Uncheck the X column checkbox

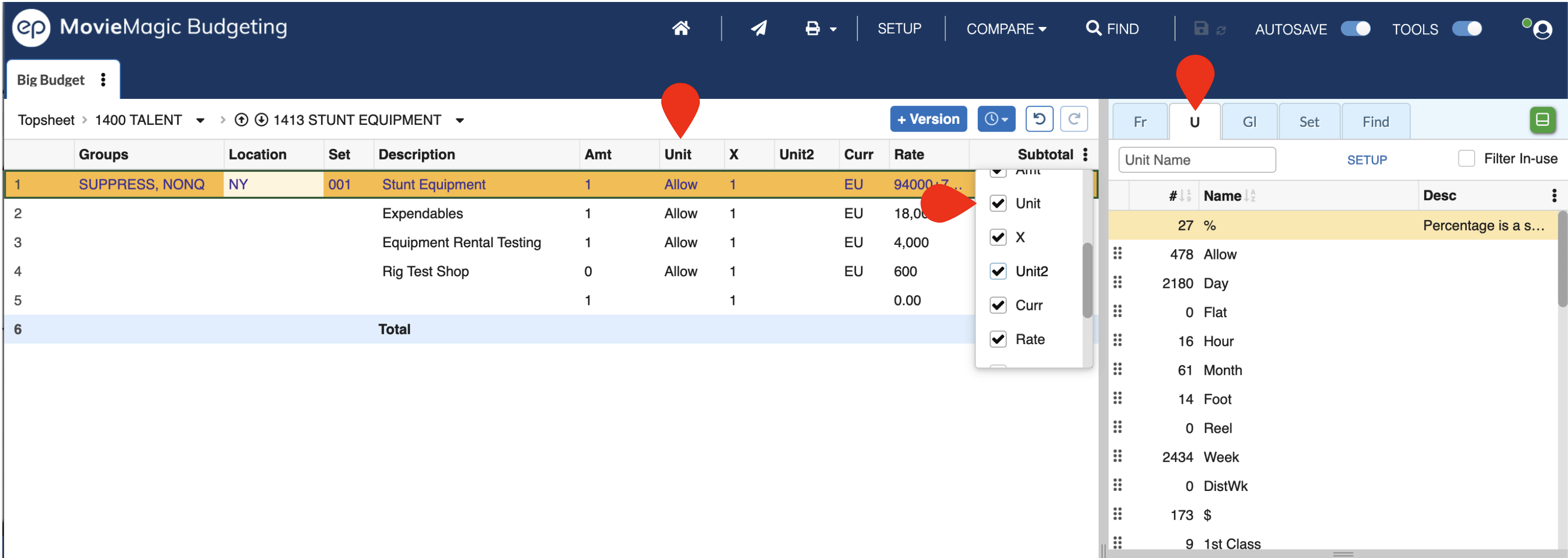click(998, 237)
